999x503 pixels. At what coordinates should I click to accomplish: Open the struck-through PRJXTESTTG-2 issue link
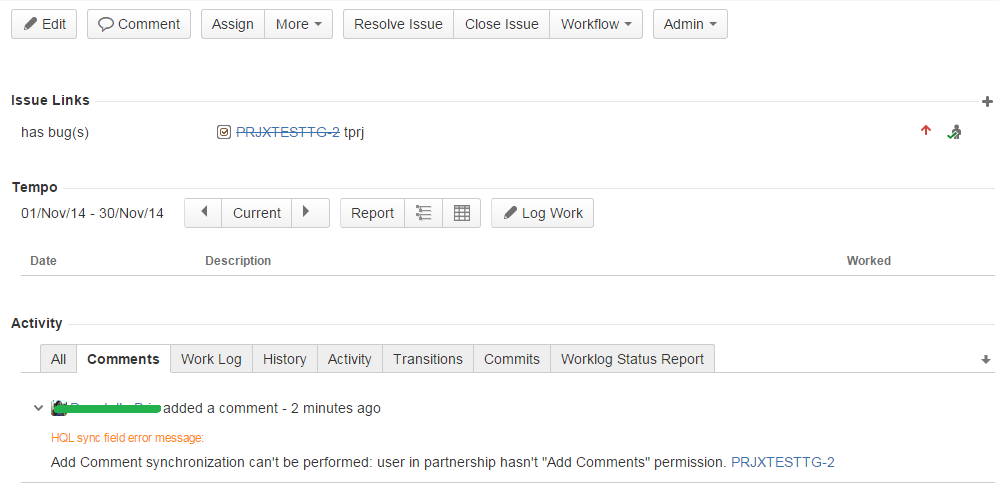pyautogui.click(x=287, y=132)
